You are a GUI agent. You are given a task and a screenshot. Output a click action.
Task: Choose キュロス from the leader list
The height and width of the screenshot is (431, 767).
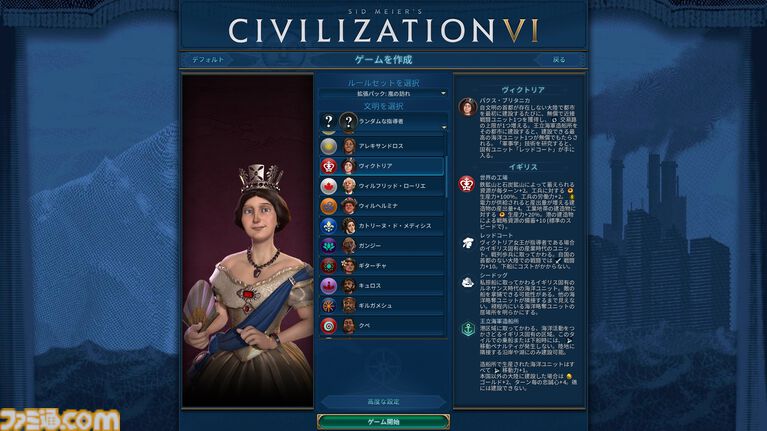tap(382, 286)
